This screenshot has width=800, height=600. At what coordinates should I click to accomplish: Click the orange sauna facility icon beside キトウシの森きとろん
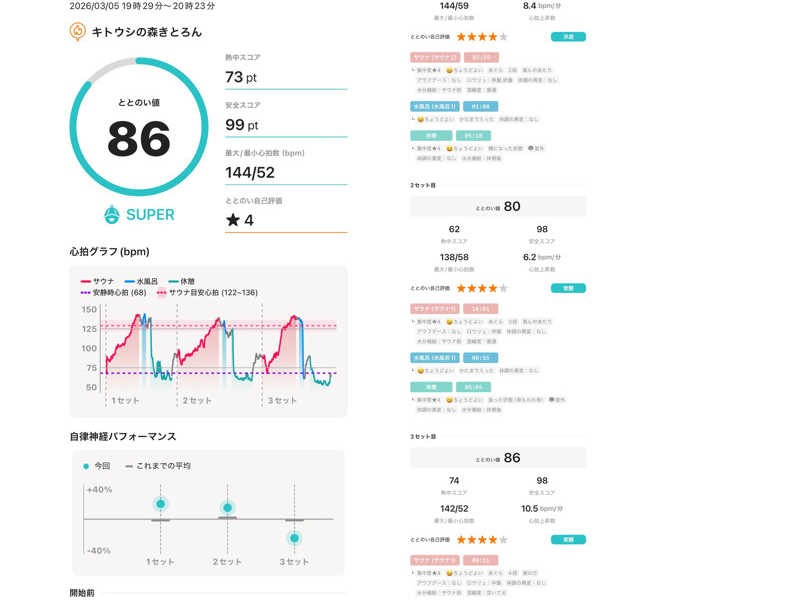coord(78,32)
